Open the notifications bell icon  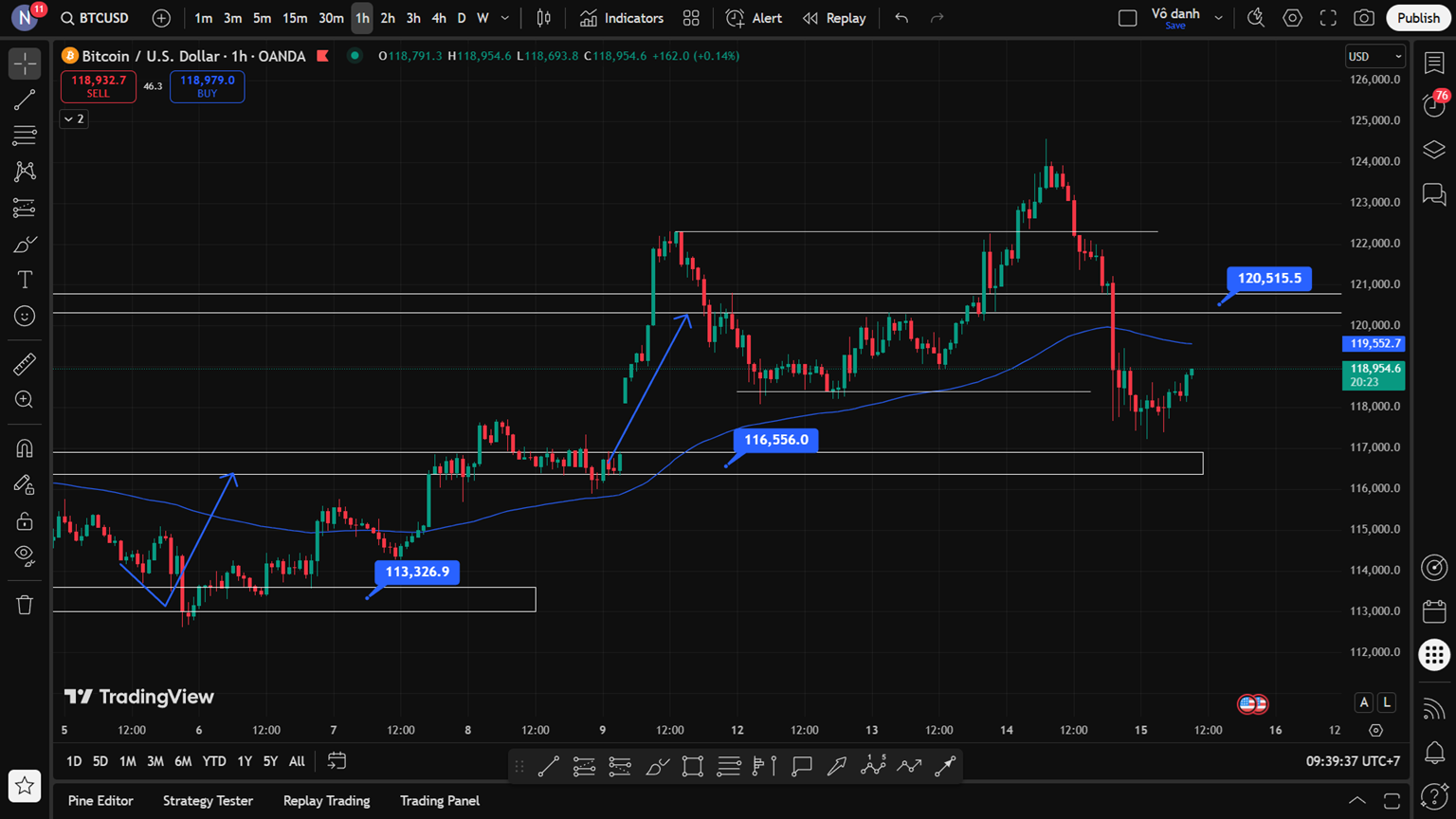tap(1434, 753)
